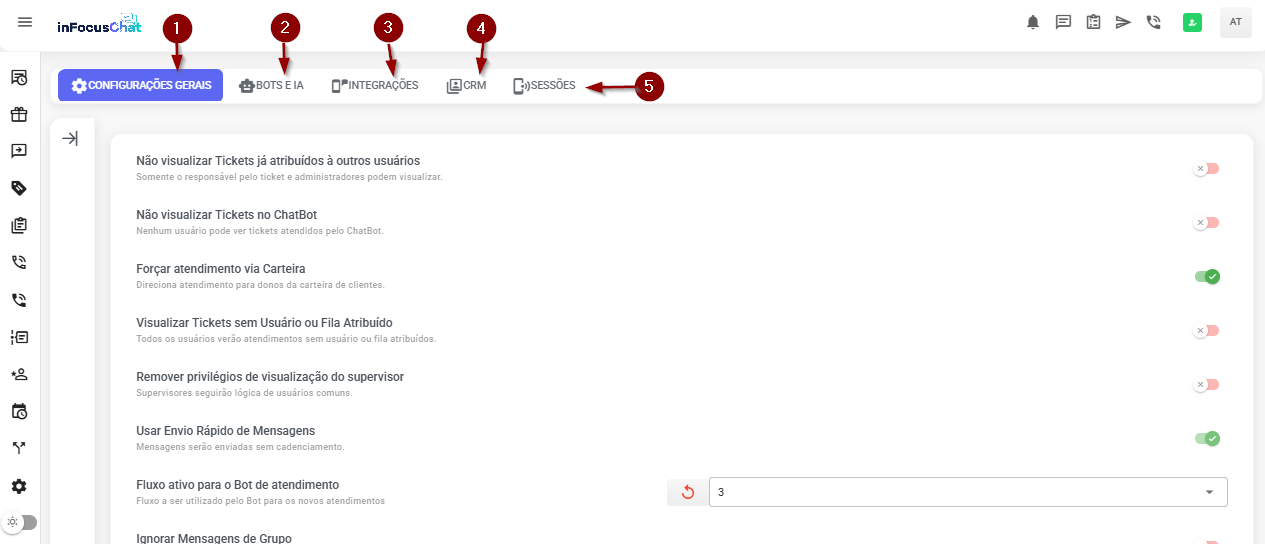Open the gift icon in left sidebar
Image resolution: width=1265 pixels, height=544 pixels.
[19, 114]
